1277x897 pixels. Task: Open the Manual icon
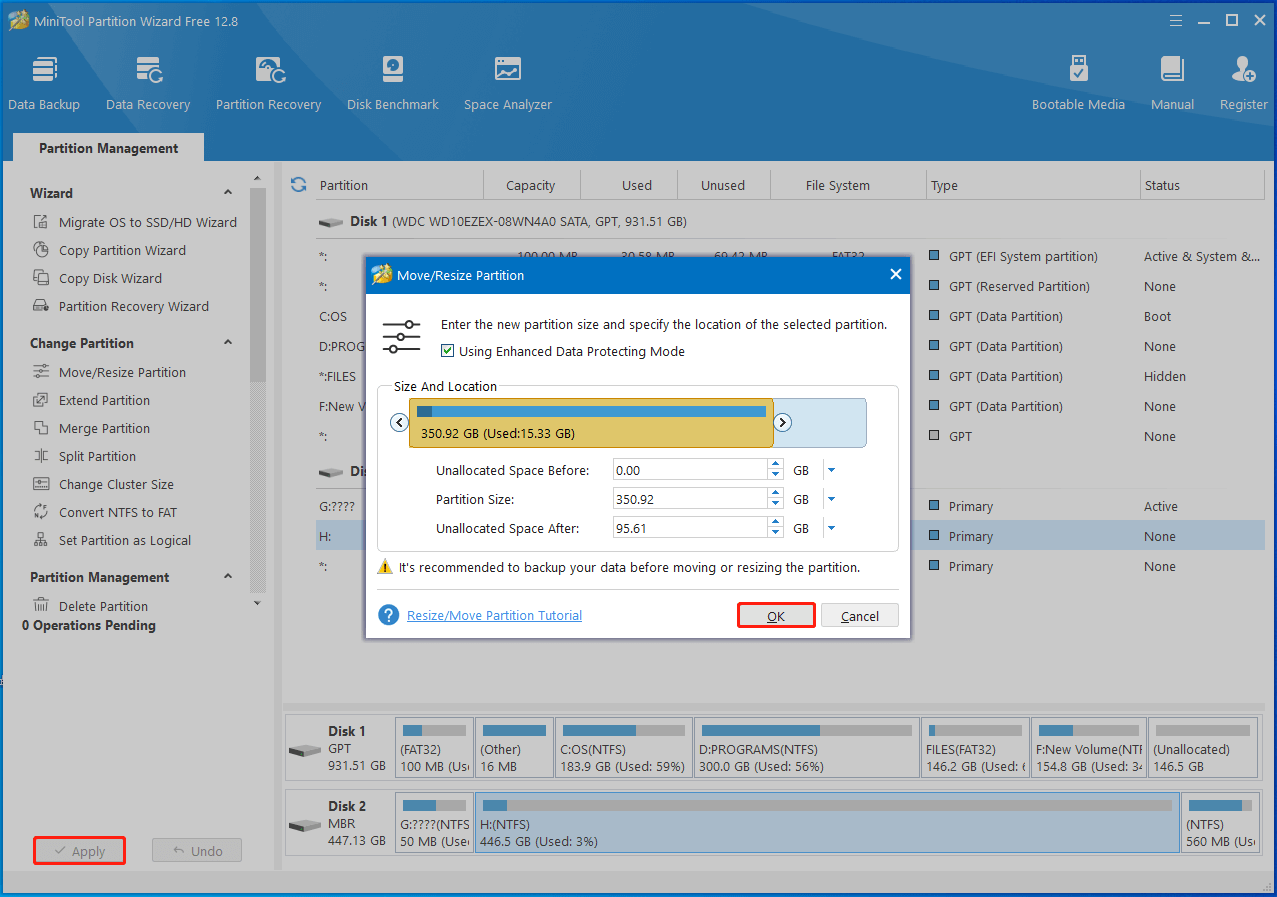1172,82
